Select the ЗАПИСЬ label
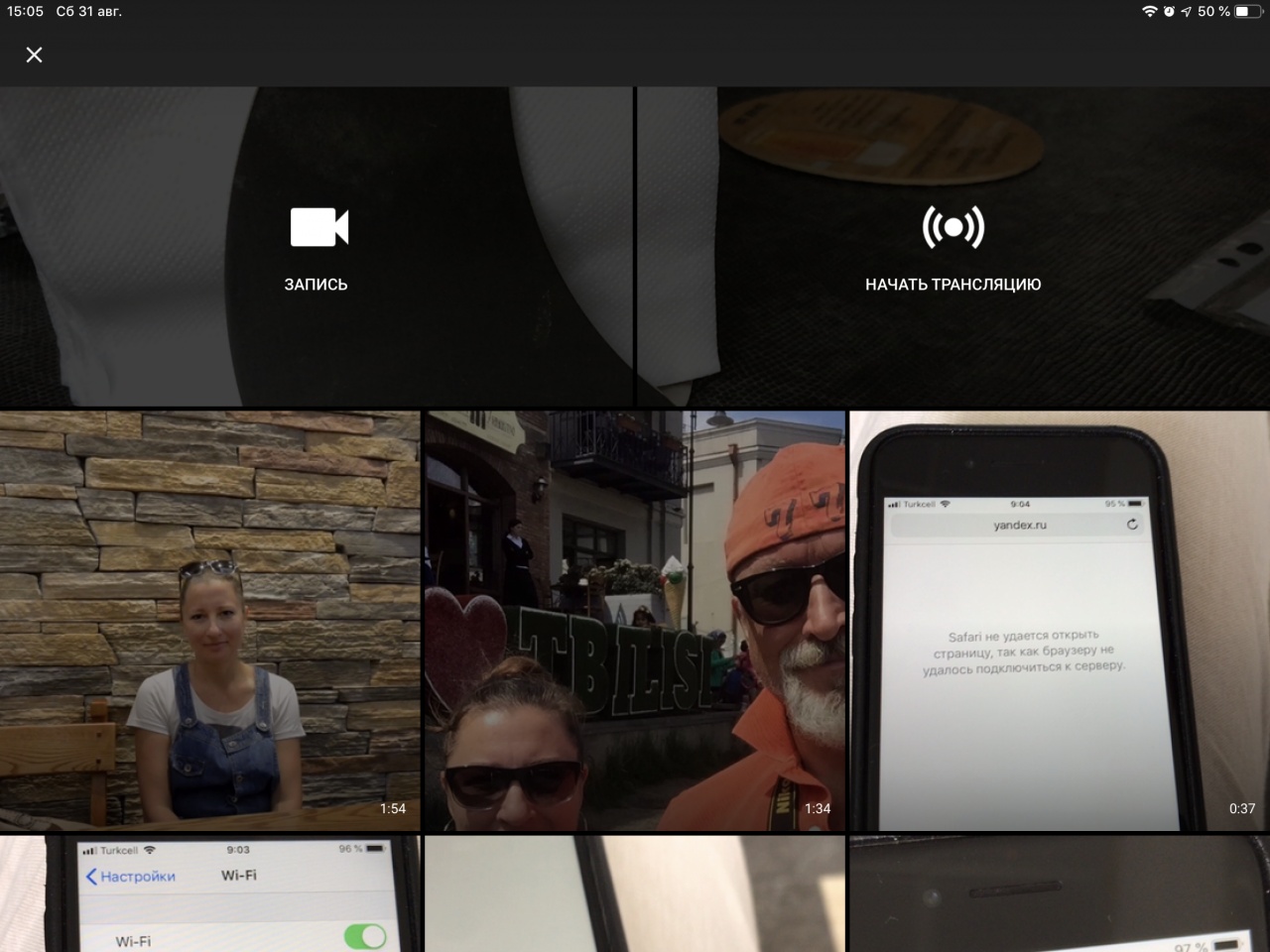Screen dimensions: 1270x952 (x=316, y=285)
